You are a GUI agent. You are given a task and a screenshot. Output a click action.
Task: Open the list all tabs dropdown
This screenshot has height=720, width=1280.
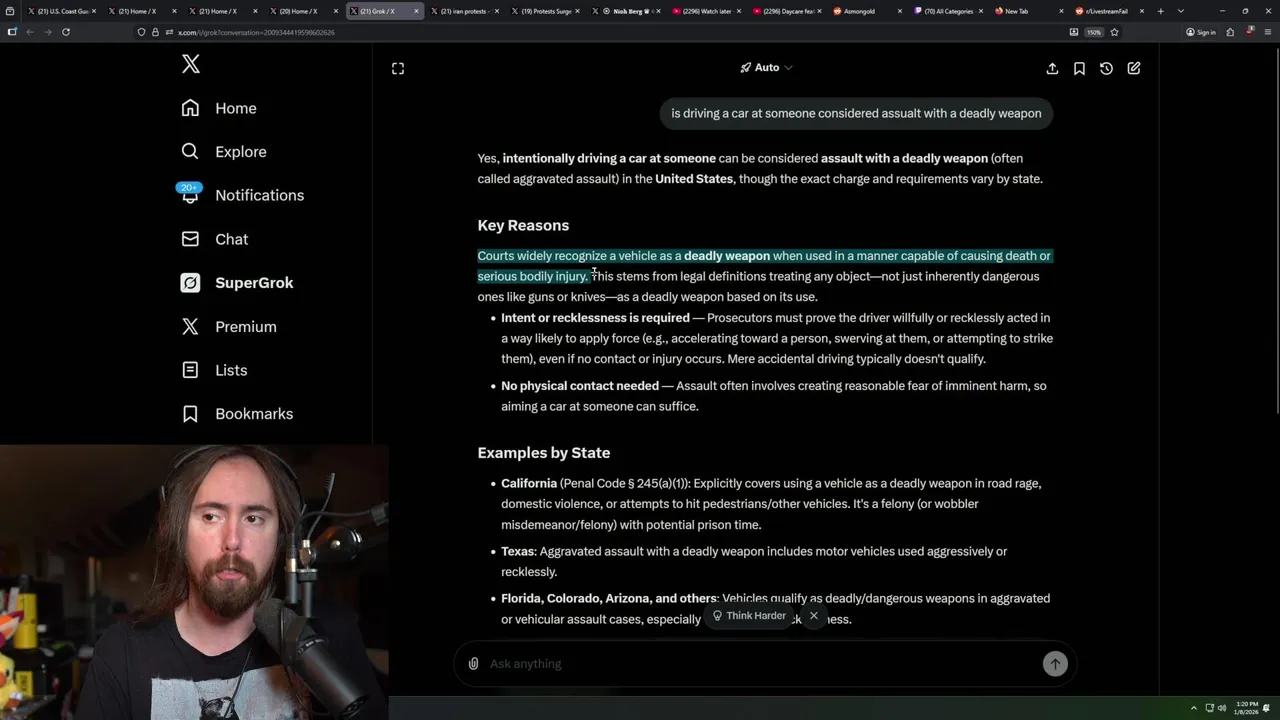pos(1180,11)
